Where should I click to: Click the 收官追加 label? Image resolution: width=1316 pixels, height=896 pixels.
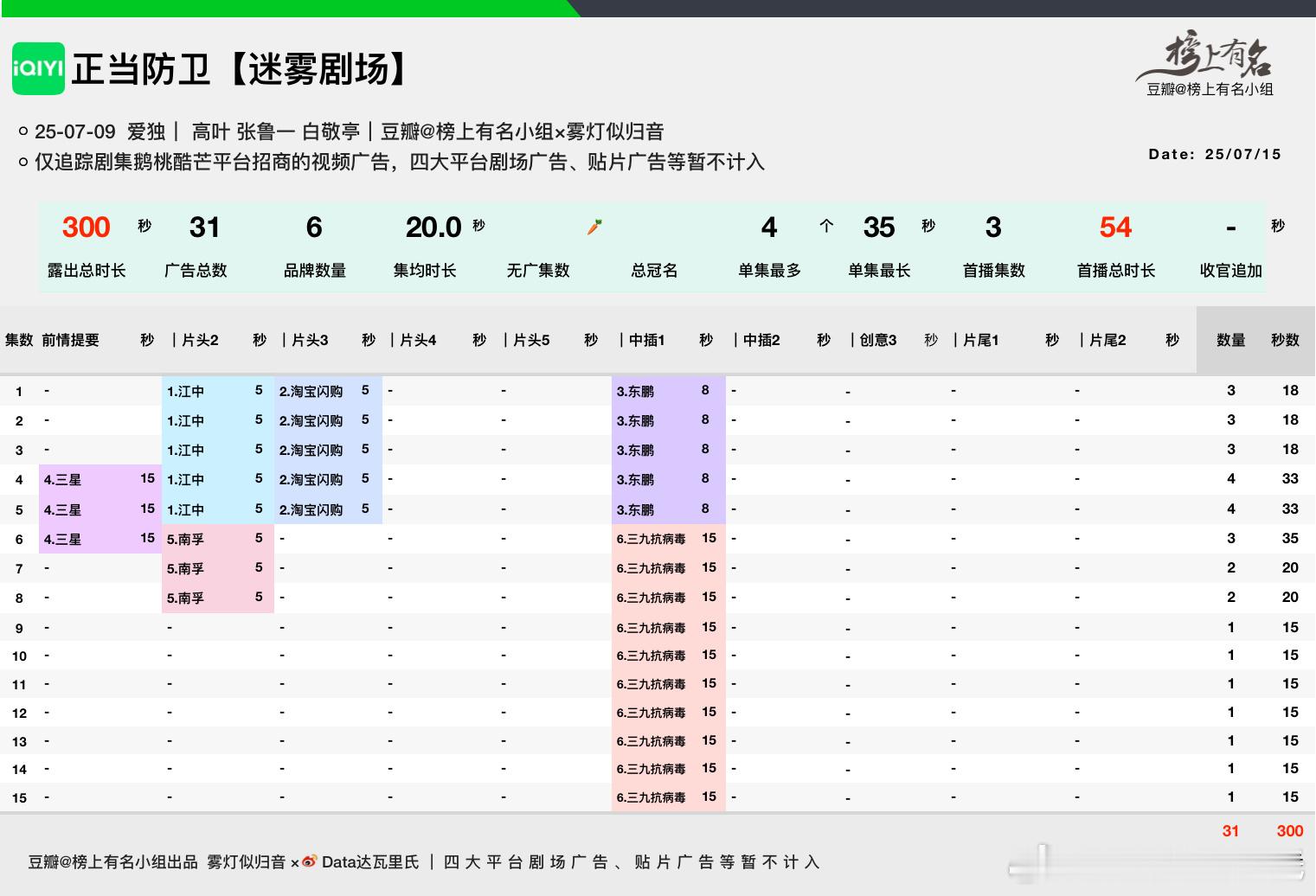[1231, 271]
